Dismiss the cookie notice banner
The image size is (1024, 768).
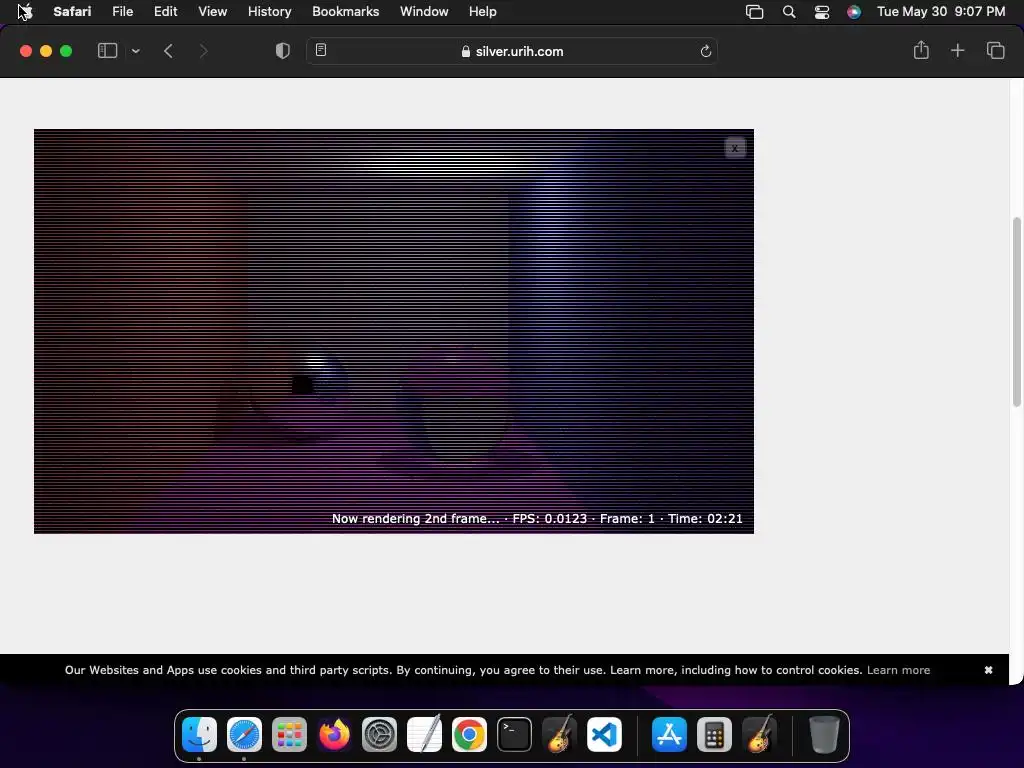988,670
